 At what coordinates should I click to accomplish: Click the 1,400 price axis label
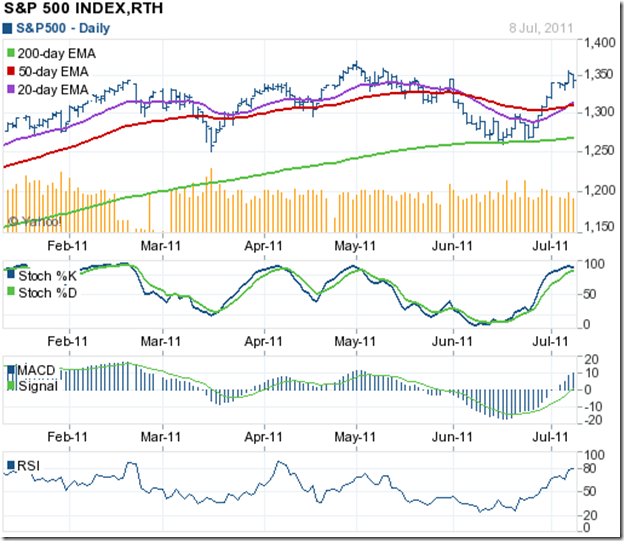[x=598, y=42]
